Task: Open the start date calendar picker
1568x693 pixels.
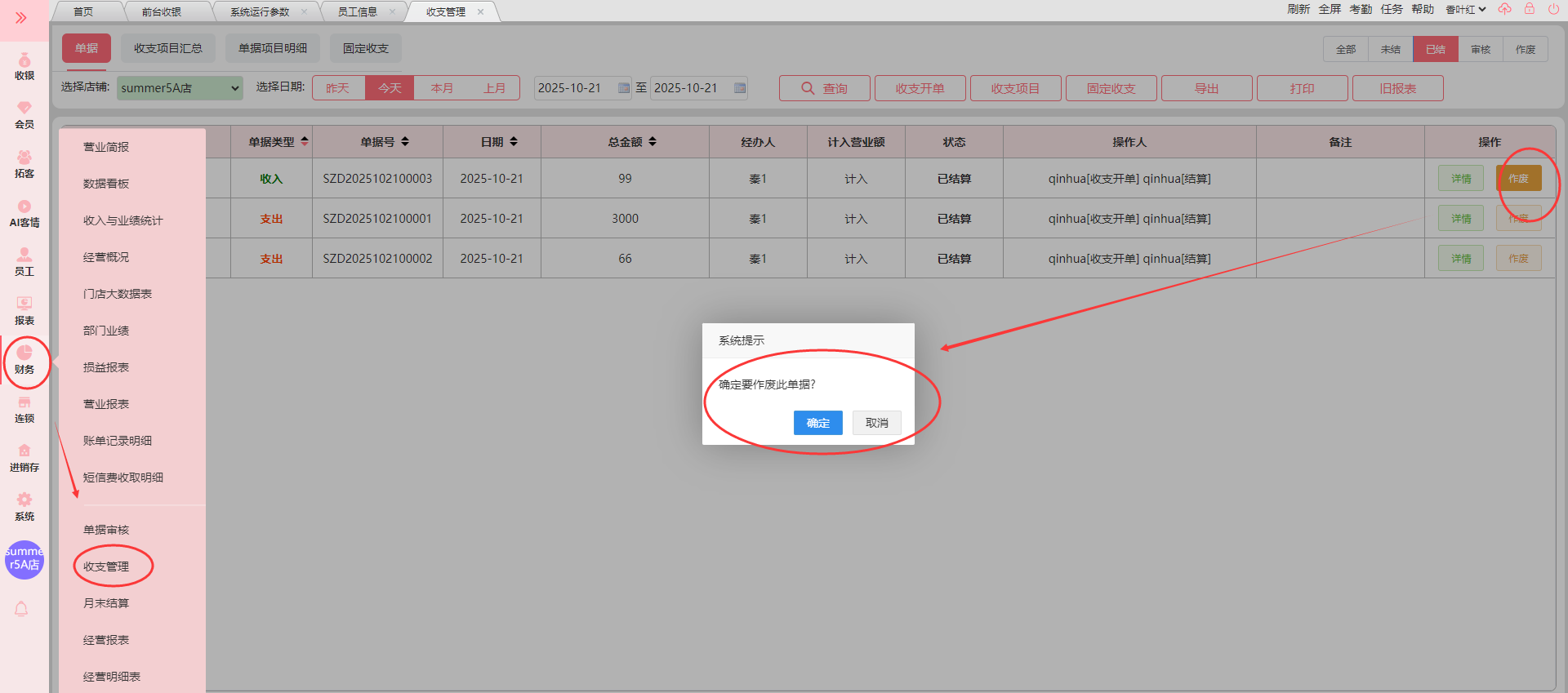Action: pyautogui.click(x=624, y=88)
